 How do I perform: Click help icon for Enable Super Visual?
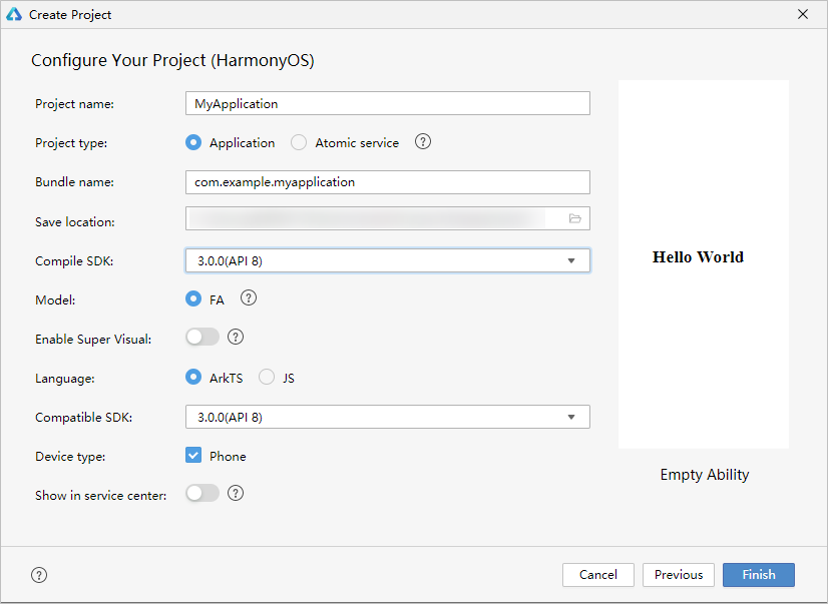click(236, 337)
